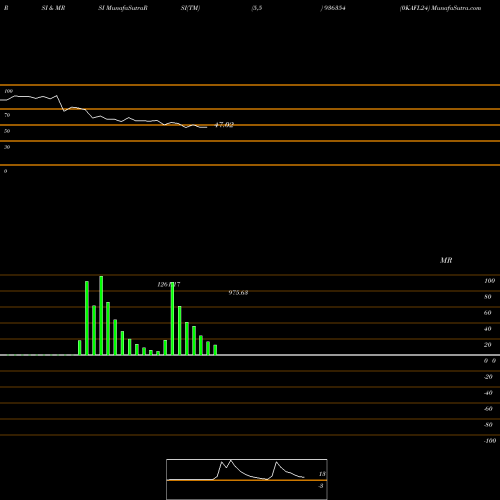
Task: Click the 80 label on MR axis
Action: (488, 297)
